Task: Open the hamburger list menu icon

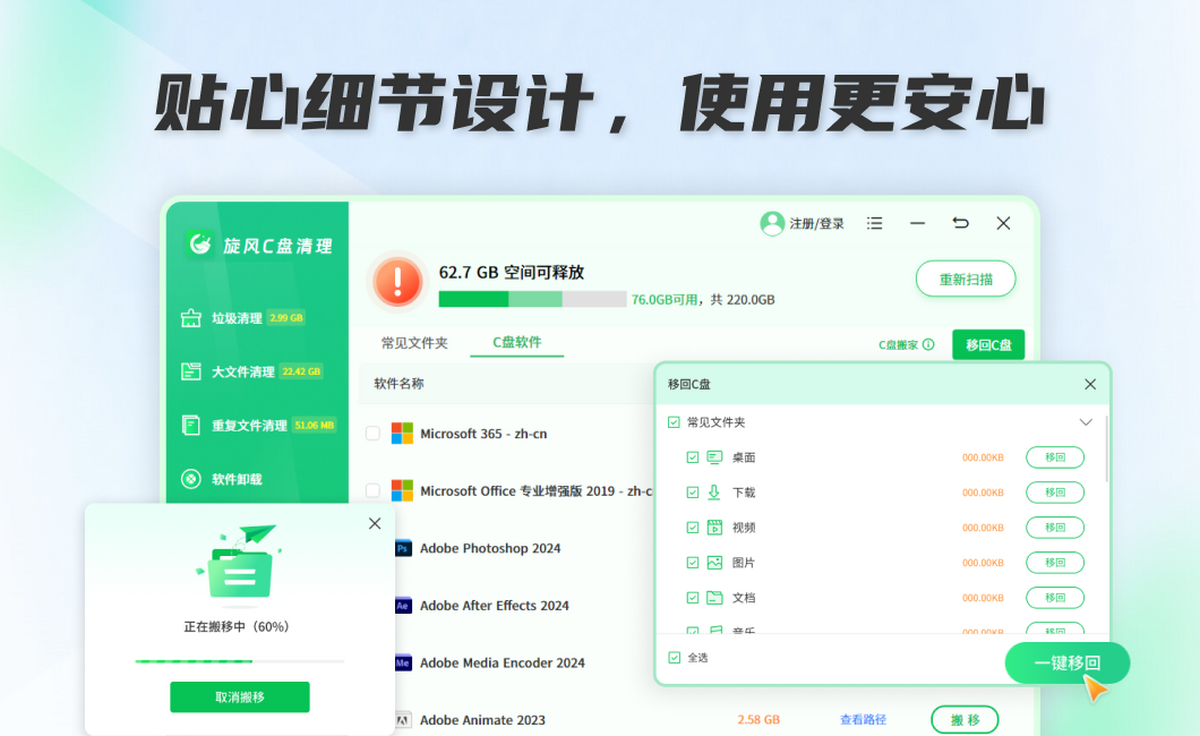Action: [875, 224]
